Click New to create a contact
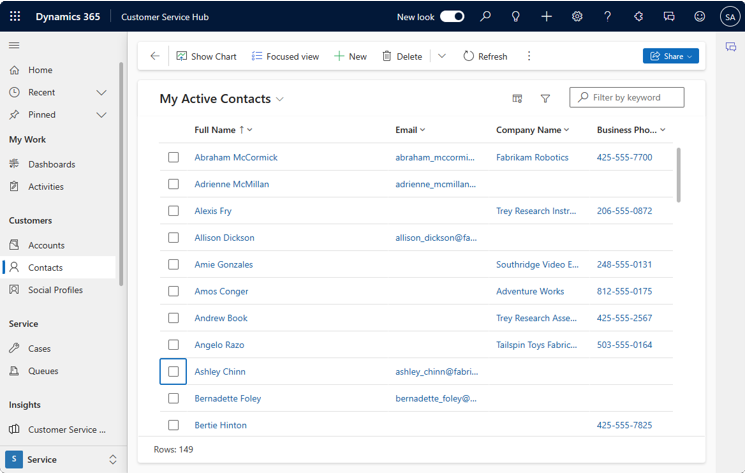 [x=351, y=56]
